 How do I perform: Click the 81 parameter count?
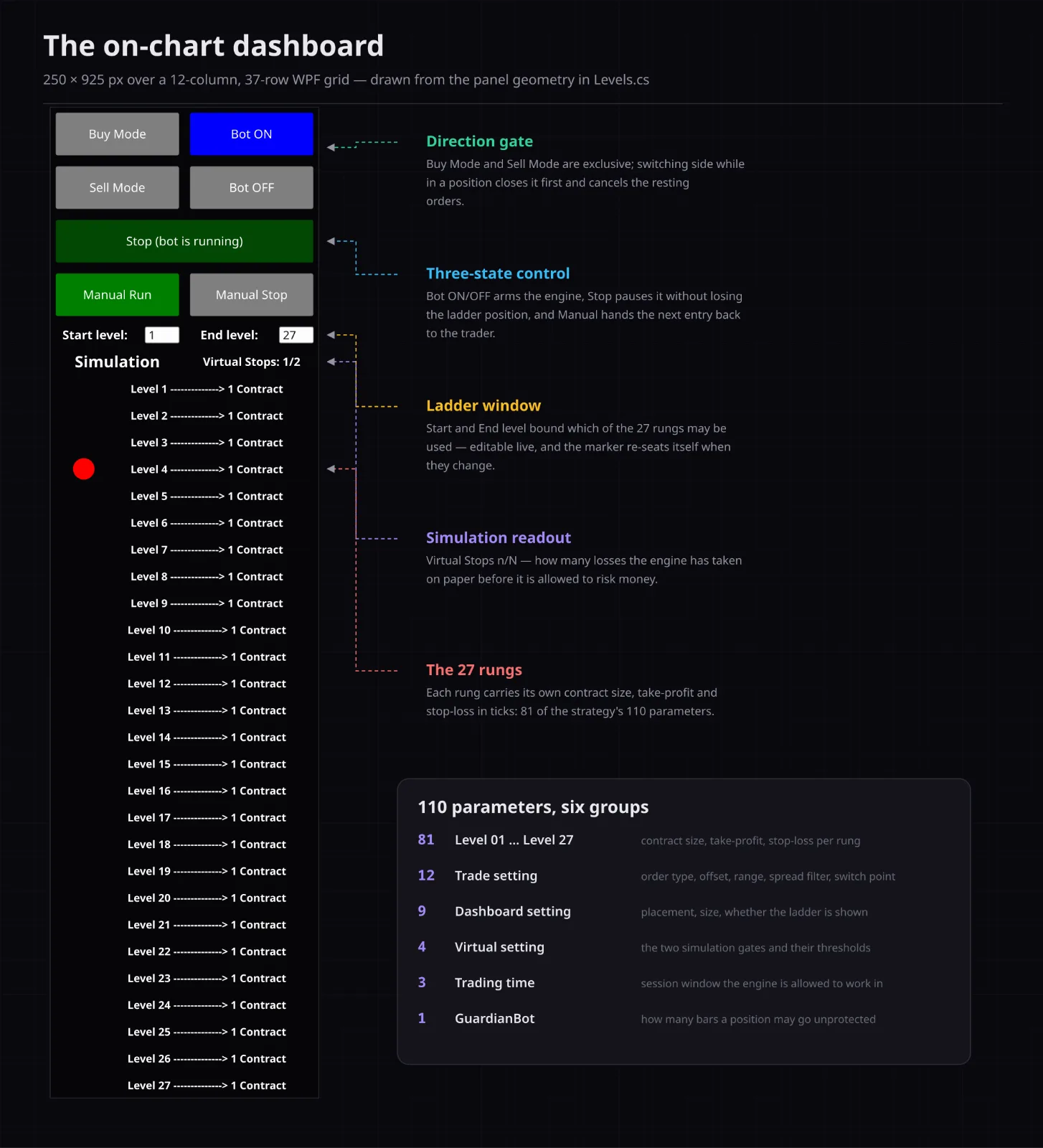coord(426,839)
